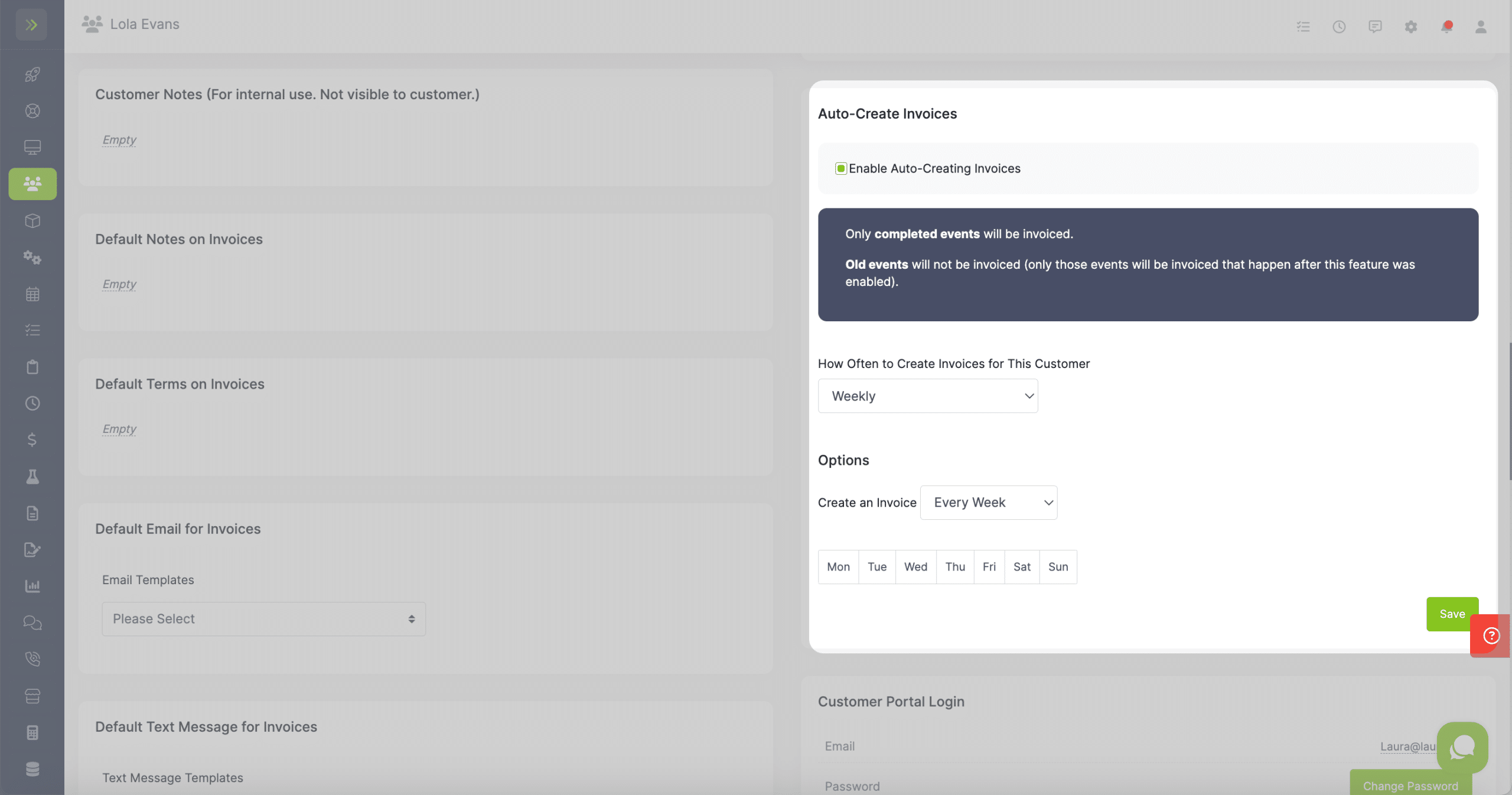This screenshot has height=795, width=1512.
Task: Open the rocket launch icon in sidebar
Action: pyautogui.click(x=32, y=74)
